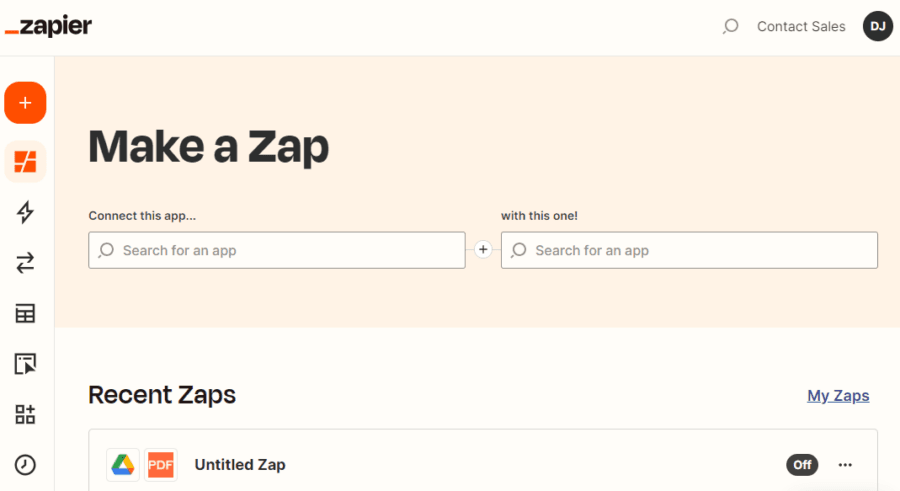
Task: Open Apps grid sidebar icon
Action: click(x=25, y=414)
